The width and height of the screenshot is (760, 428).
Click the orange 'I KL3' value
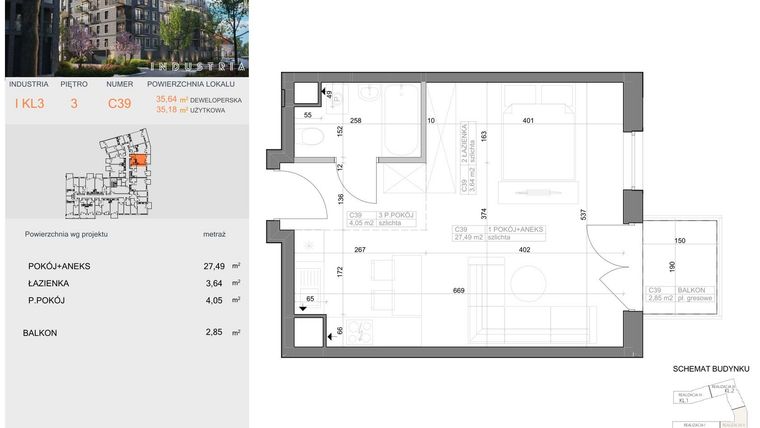click(30, 103)
